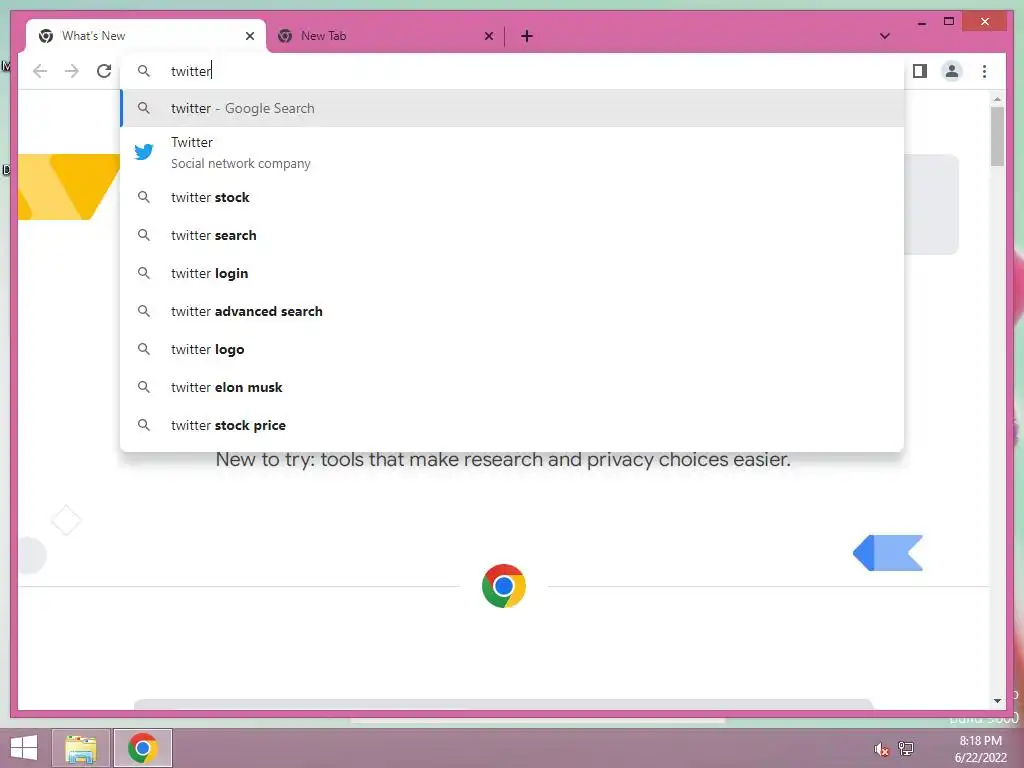Click the magnifier icon beside 'twitter logo'
This screenshot has height=768, width=1024.
[144, 349]
